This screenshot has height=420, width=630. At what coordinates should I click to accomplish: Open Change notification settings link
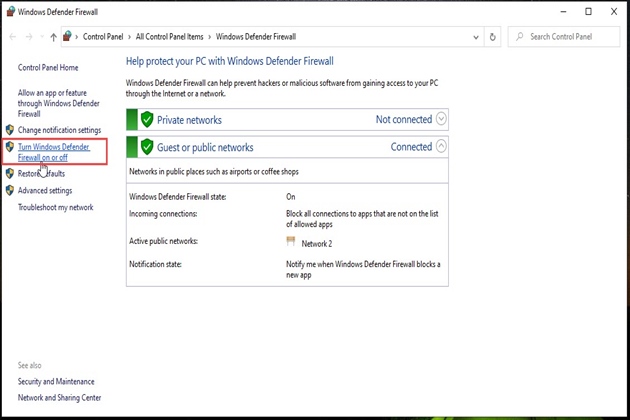click(59, 130)
